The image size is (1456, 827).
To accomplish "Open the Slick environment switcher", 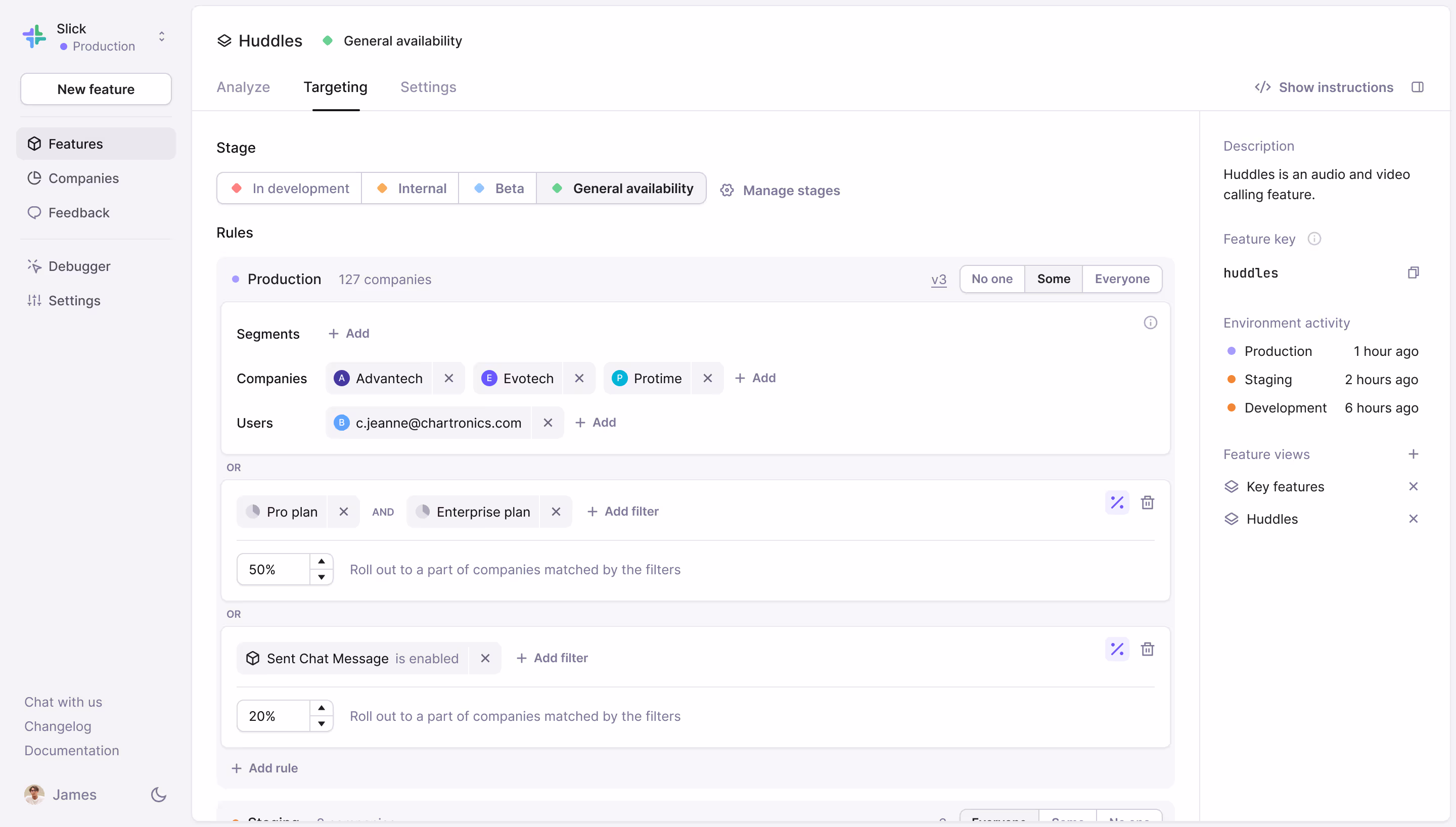I will coord(162,37).
